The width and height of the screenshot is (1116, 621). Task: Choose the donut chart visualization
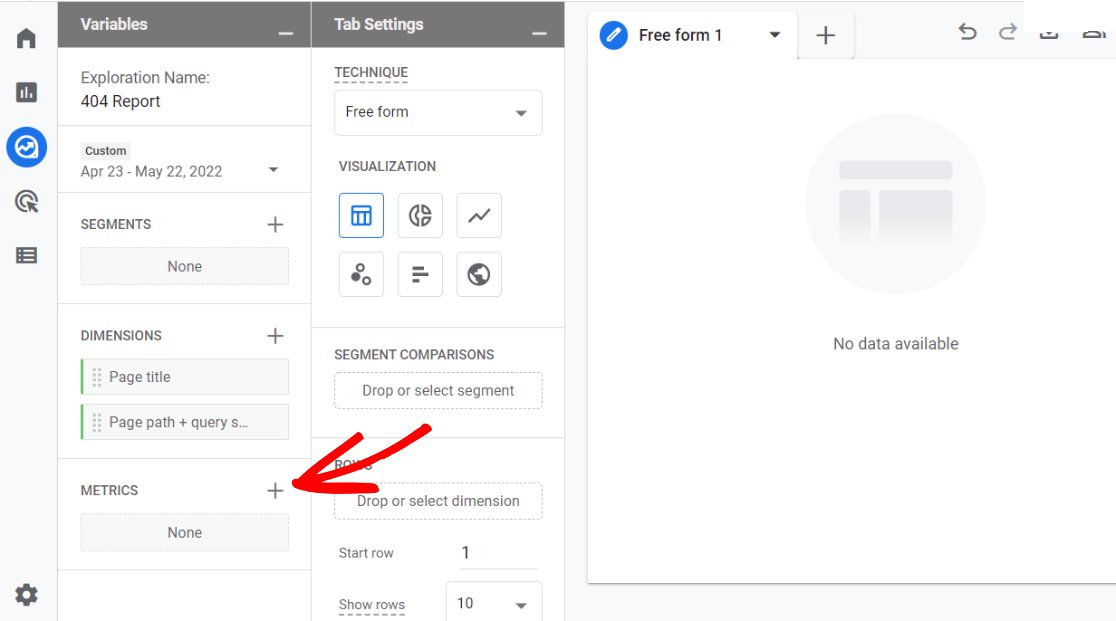[x=420, y=215]
